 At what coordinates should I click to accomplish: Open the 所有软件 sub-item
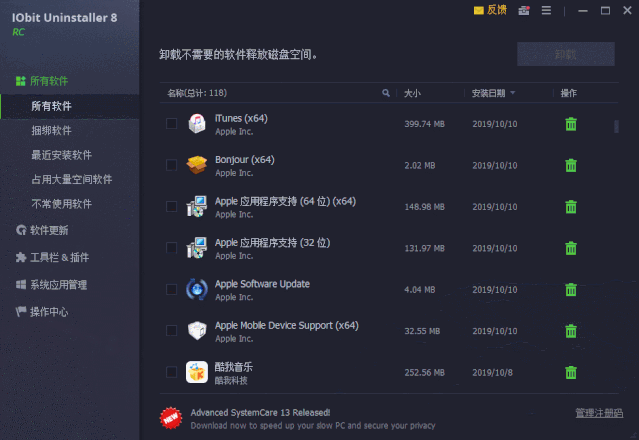click(70, 106)
